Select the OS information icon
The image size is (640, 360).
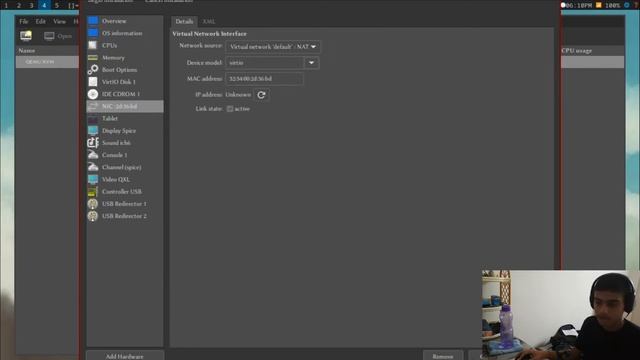(93, 33)
